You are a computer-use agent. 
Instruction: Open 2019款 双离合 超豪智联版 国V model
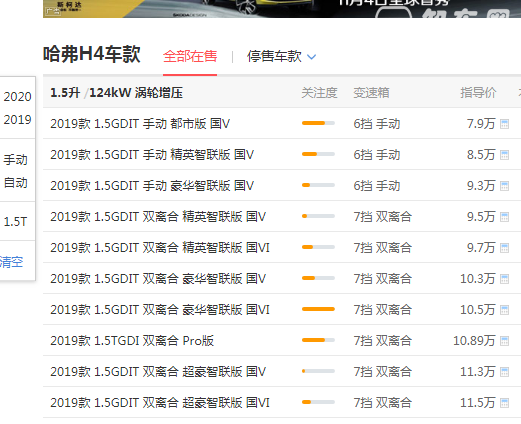158,372
